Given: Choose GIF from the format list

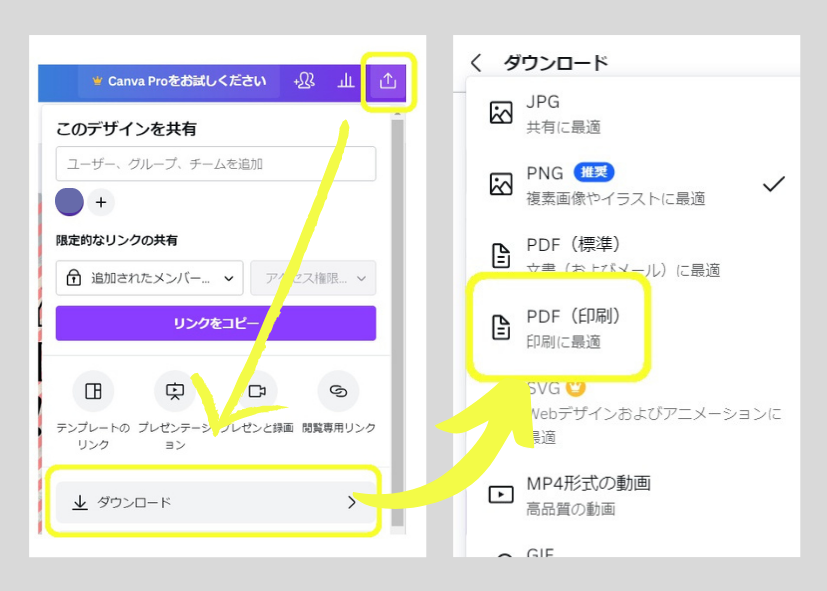Looking at the screenshot, I should pos(540,555).
